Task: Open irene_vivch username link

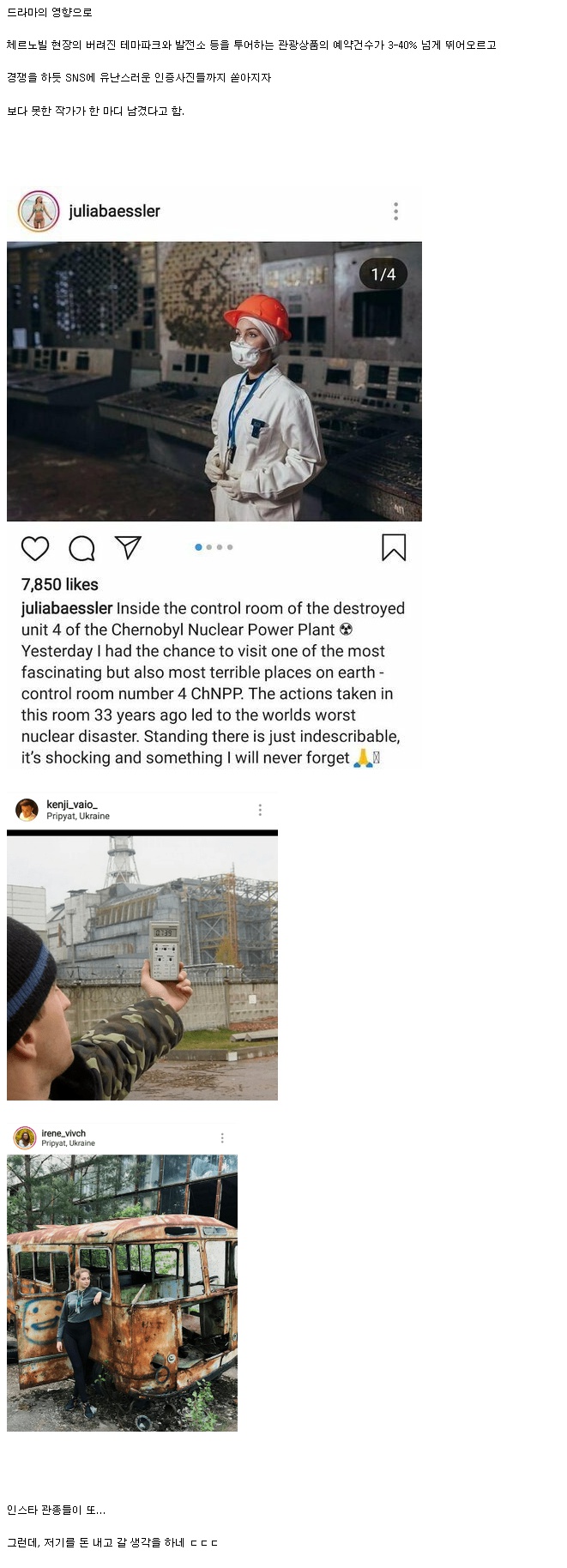Action: [63, 1133]
